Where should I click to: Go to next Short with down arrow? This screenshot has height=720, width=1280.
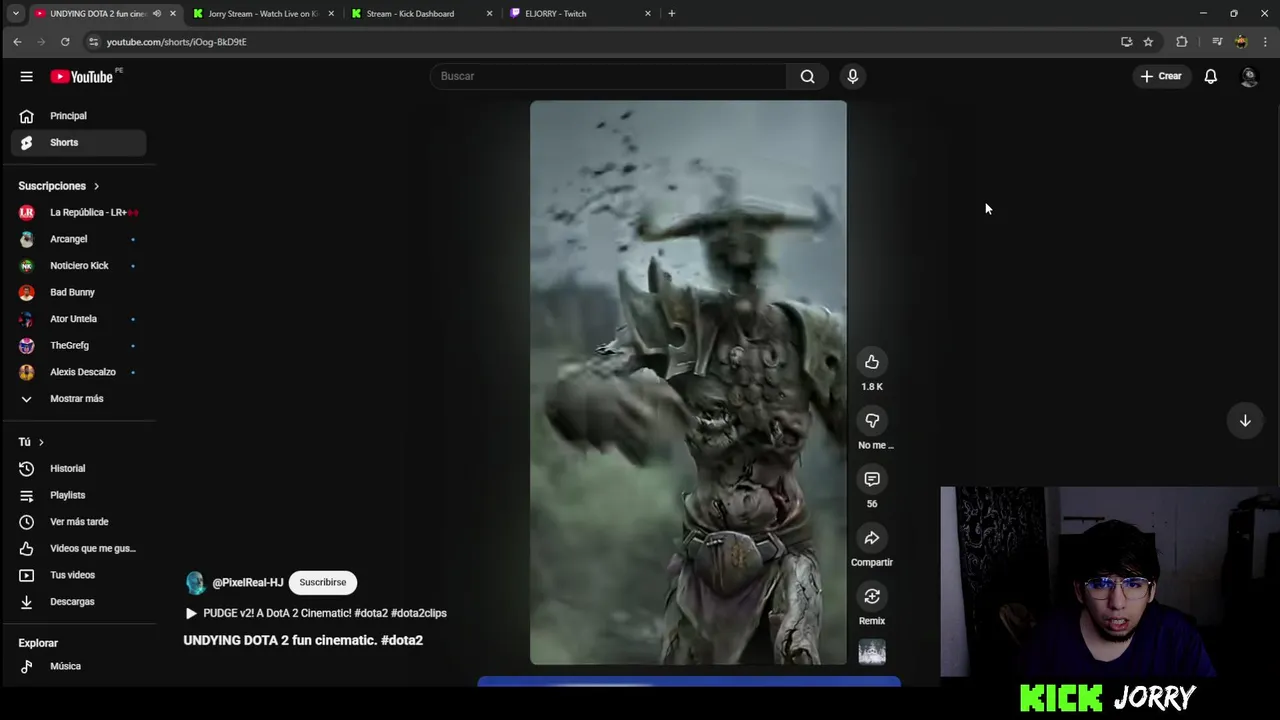[x=1245, y=421]
